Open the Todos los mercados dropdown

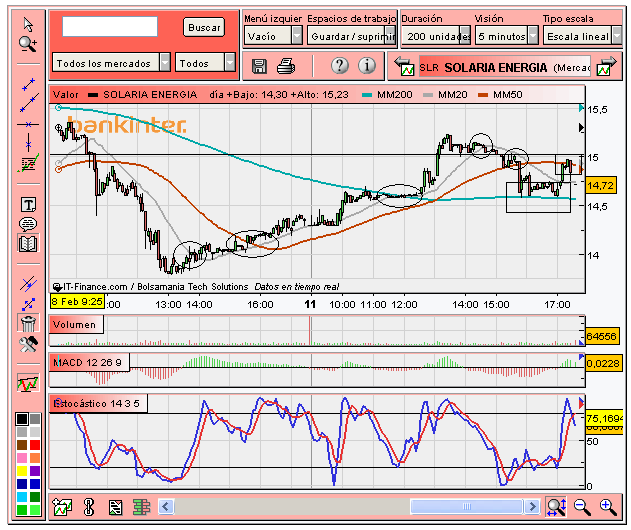pos(111,63)
